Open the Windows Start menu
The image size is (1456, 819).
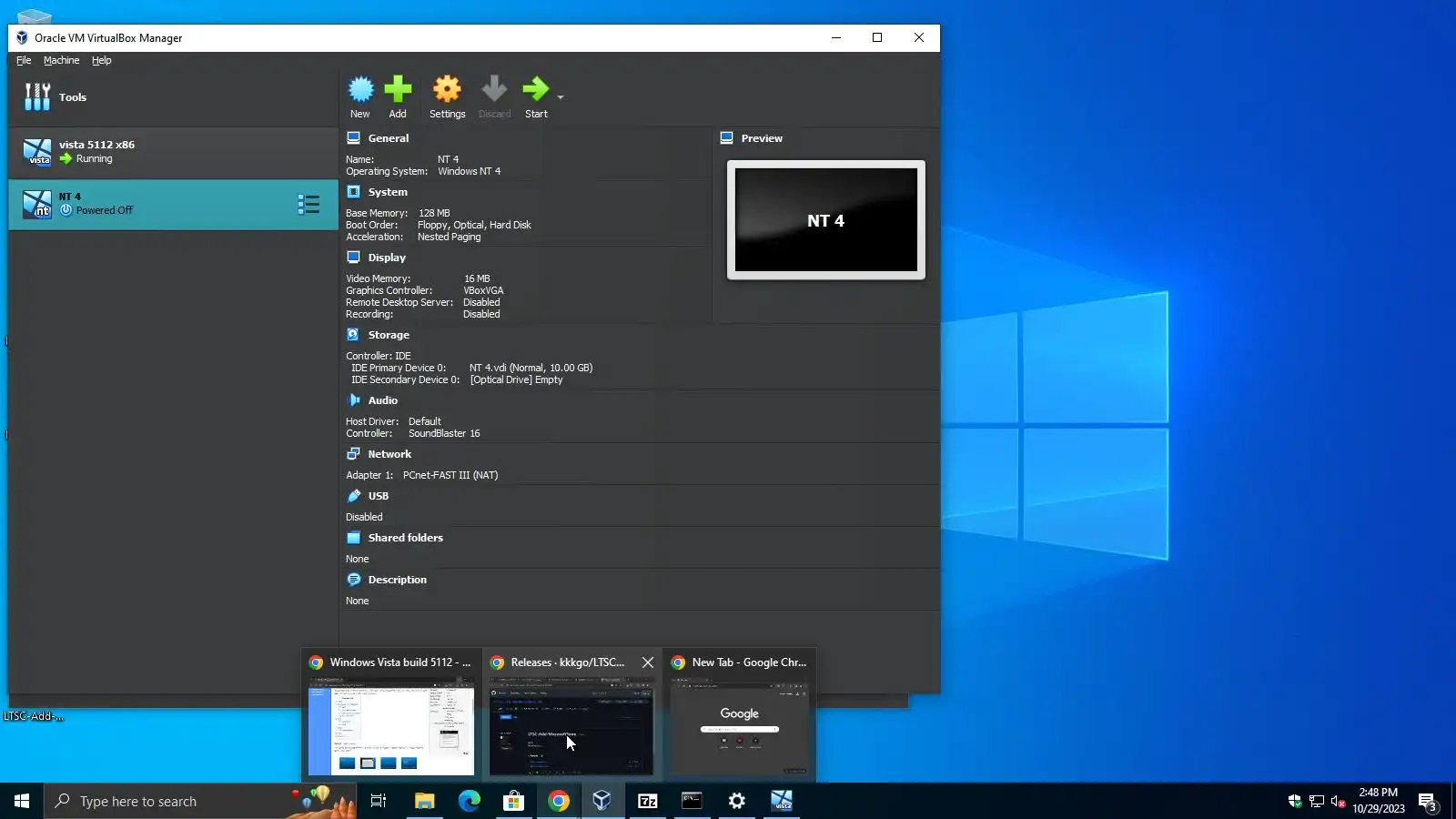(22, 801)
